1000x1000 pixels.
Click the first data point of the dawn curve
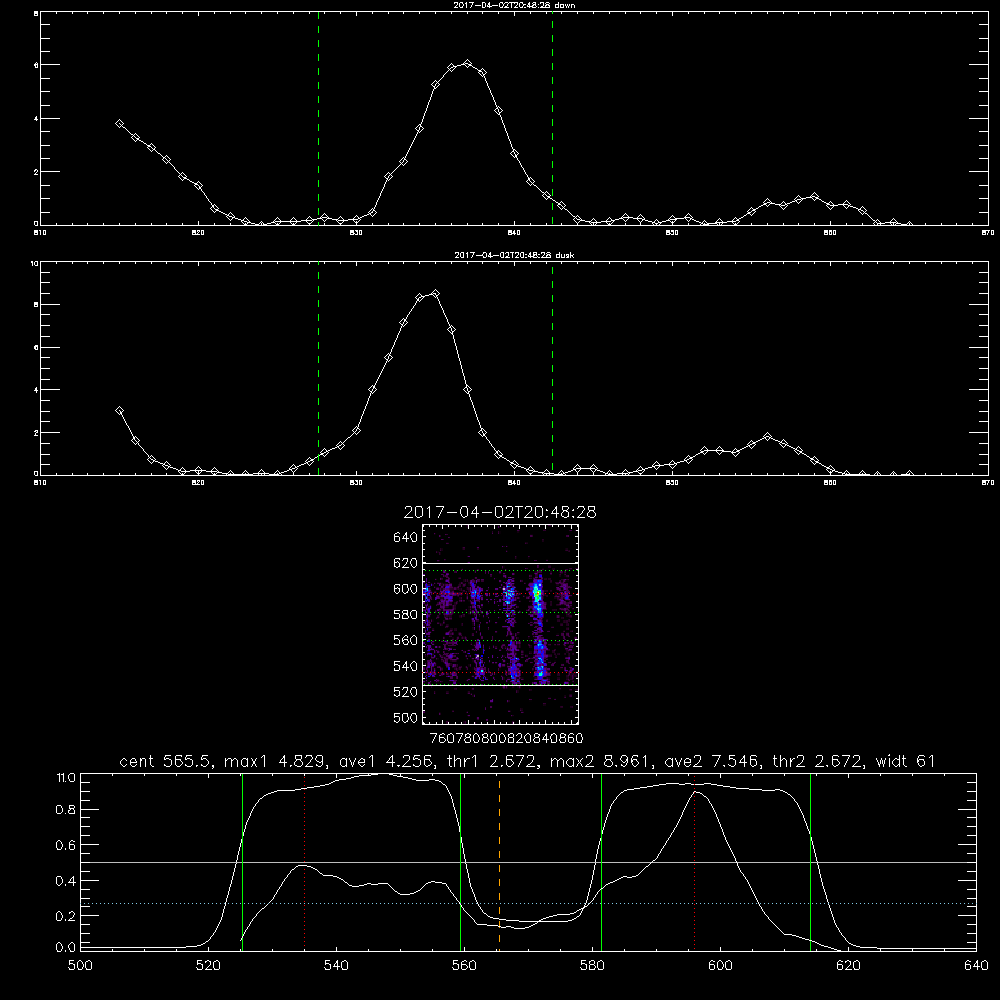pos(119,124)
